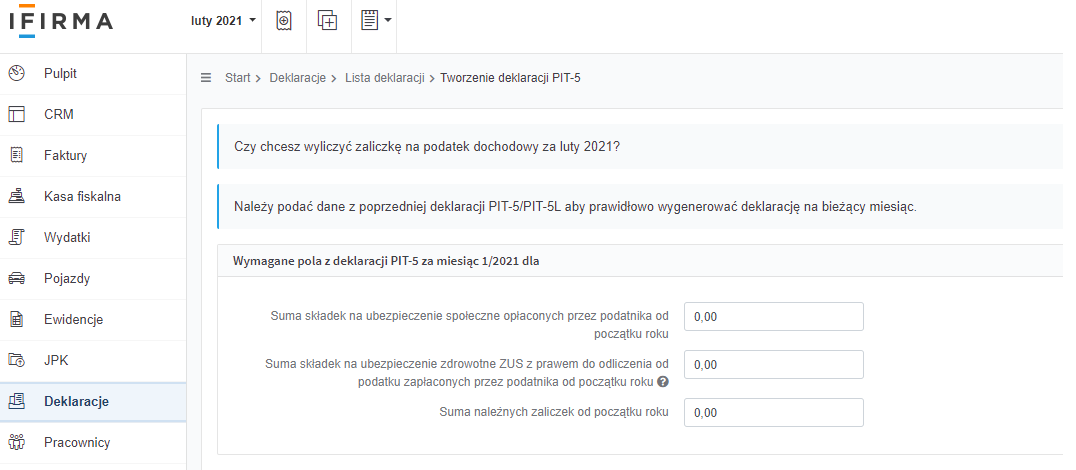Click the IFIRMA logo
The image size is (1076, 470).
pyautogui.click(x=61, y=21)
